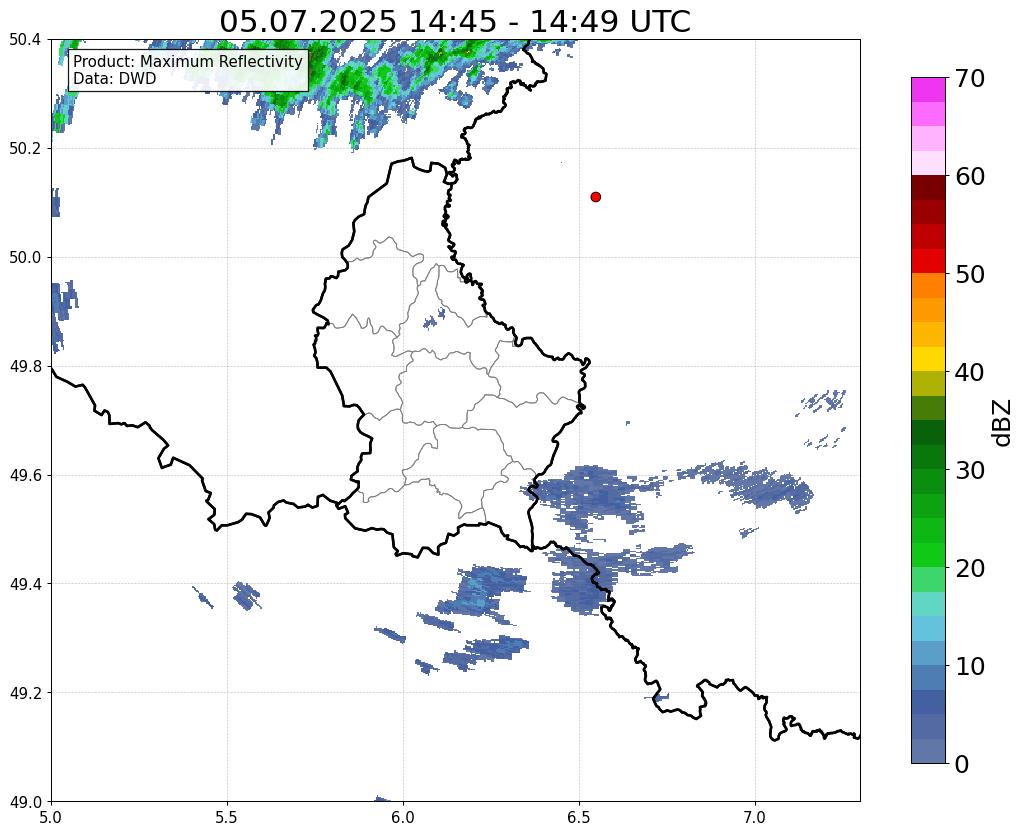
Task: Click the latitude 49.8 axis label
Action: pyautogui.click(x=25, y=367)
